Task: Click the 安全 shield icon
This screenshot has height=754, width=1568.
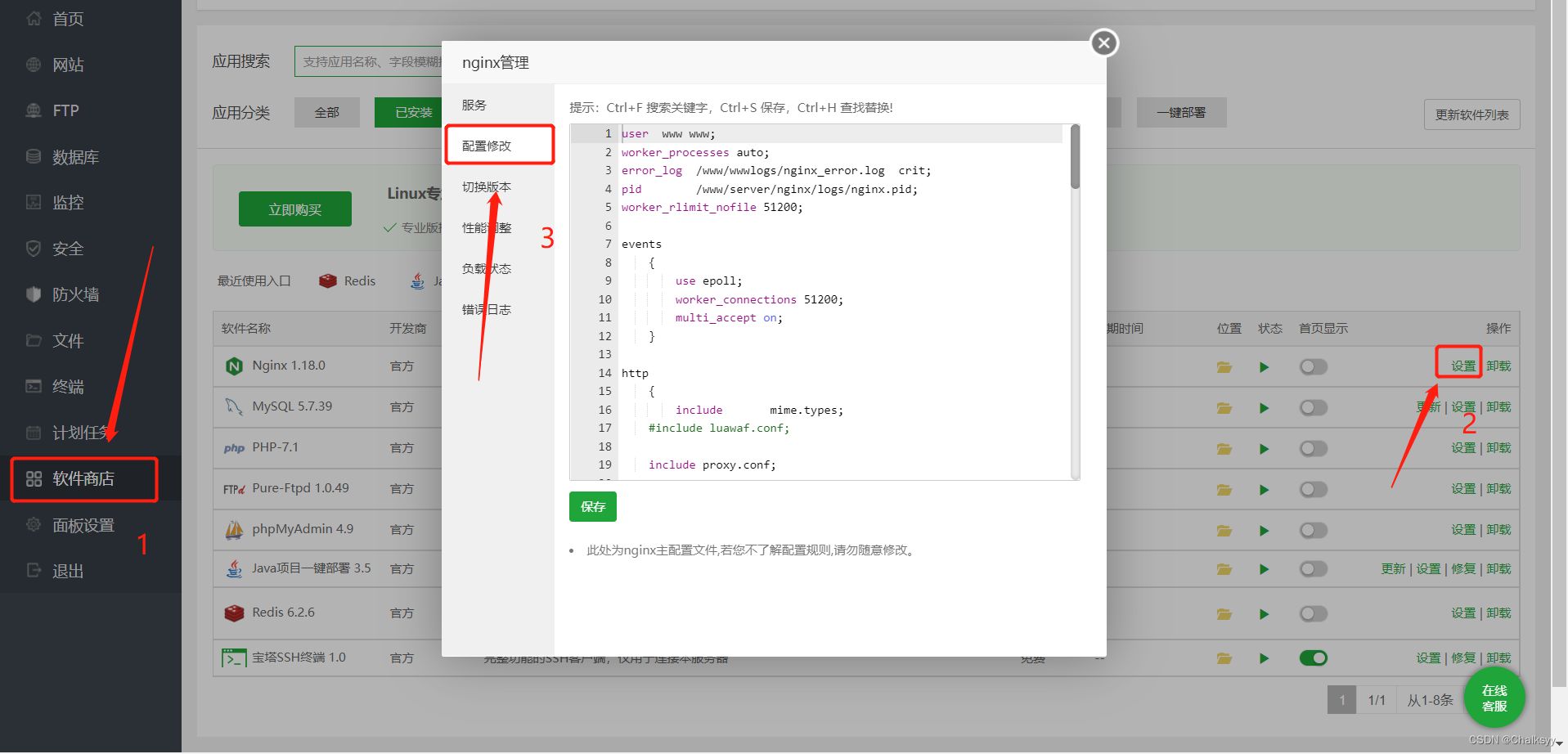Action: [34, 249]
